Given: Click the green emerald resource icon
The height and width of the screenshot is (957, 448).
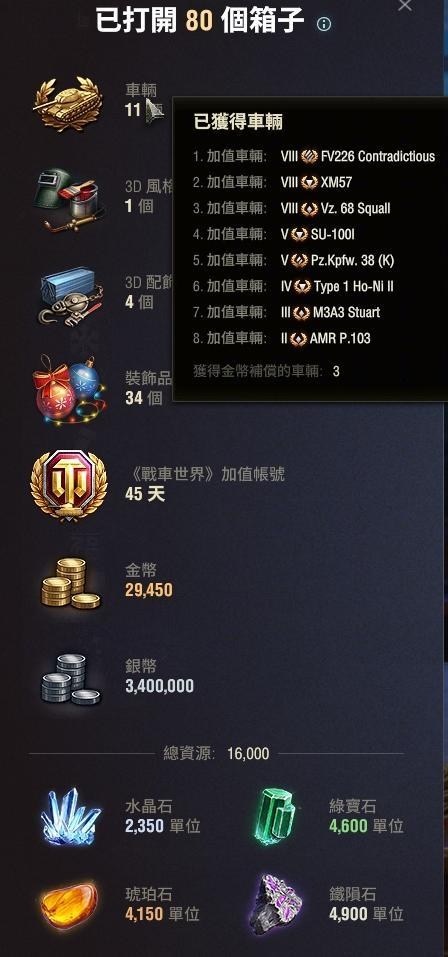Looking at the screenshot, I should [275, 817].
